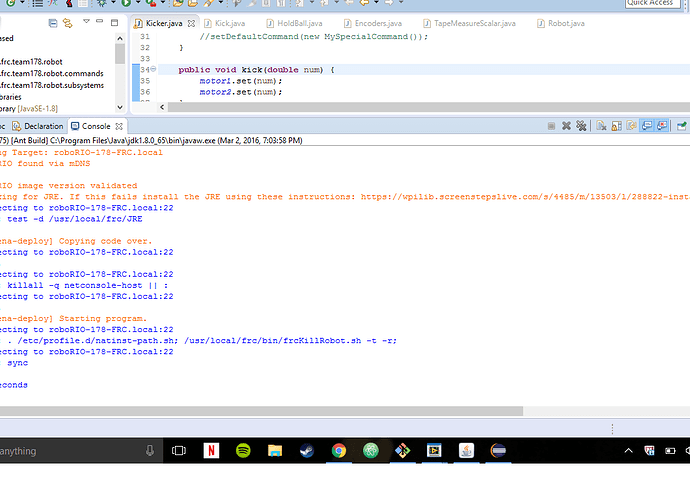
Task: Show hidden system tray icons
Action: click(x=628, y=450)
